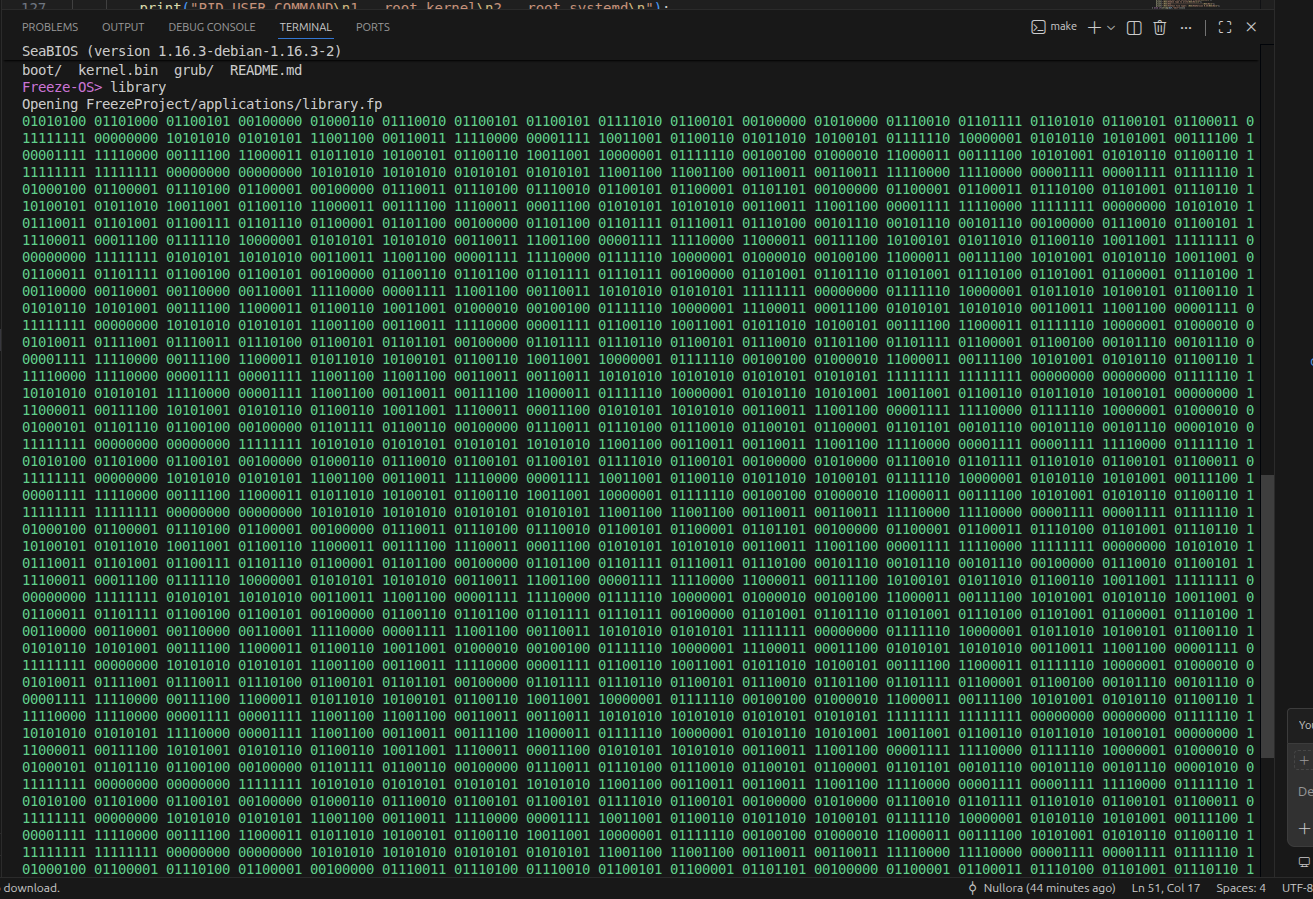Close the bottom panel
The height and width of the screenshot is (899, 1313).
1251,28
